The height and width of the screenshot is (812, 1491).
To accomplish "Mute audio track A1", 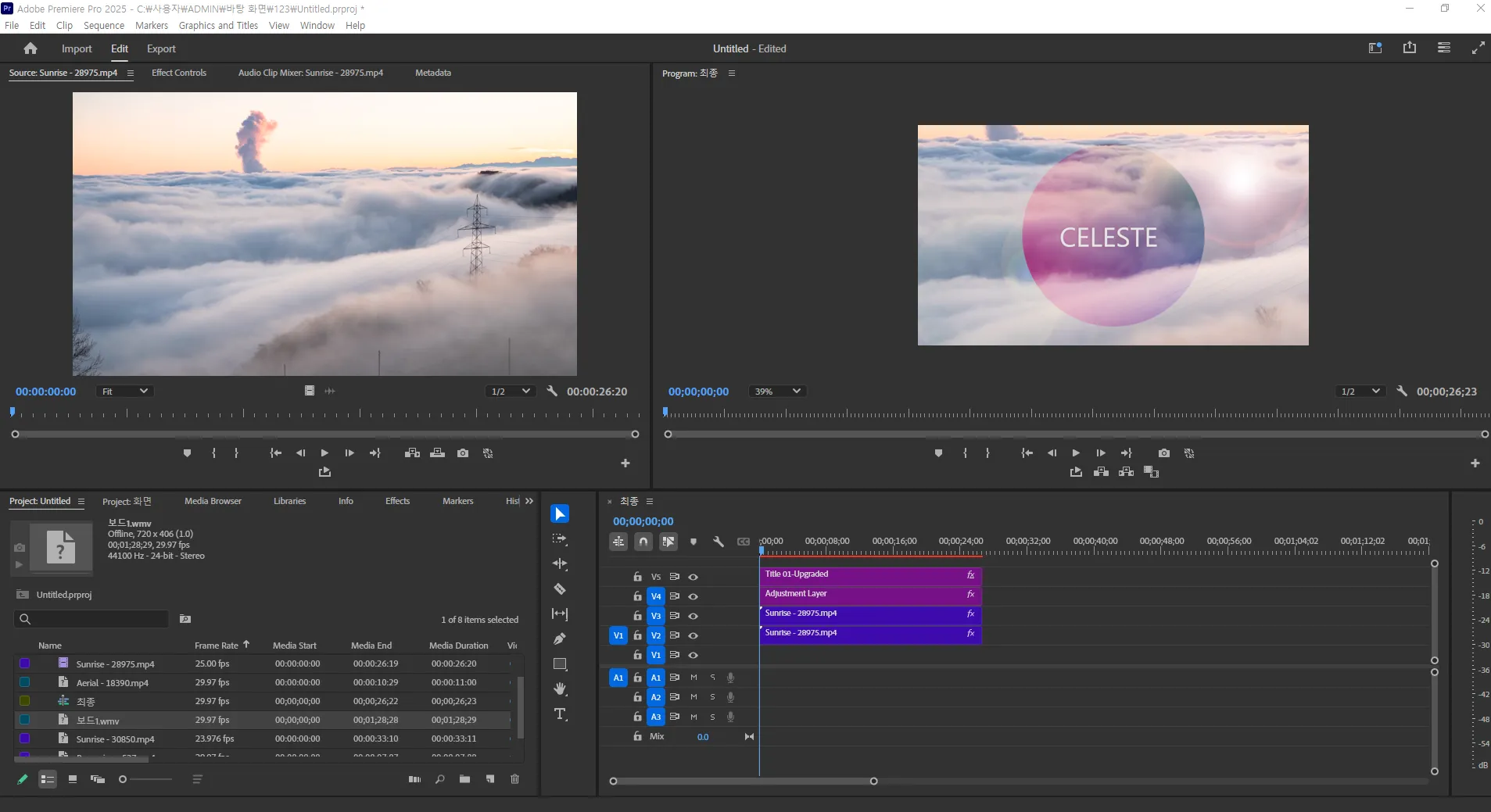I will coord(694,678).
